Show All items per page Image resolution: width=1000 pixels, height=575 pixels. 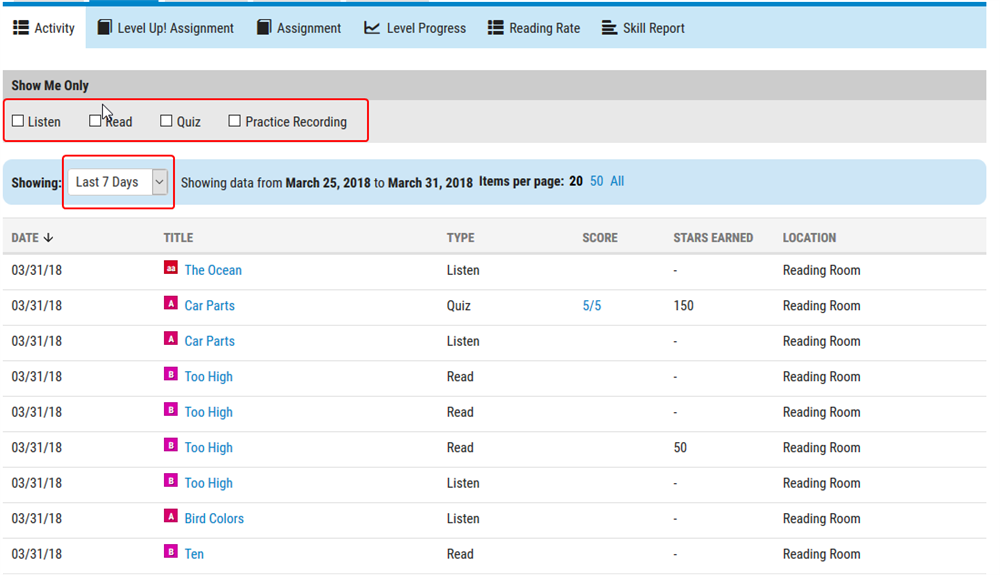[617, 181]
